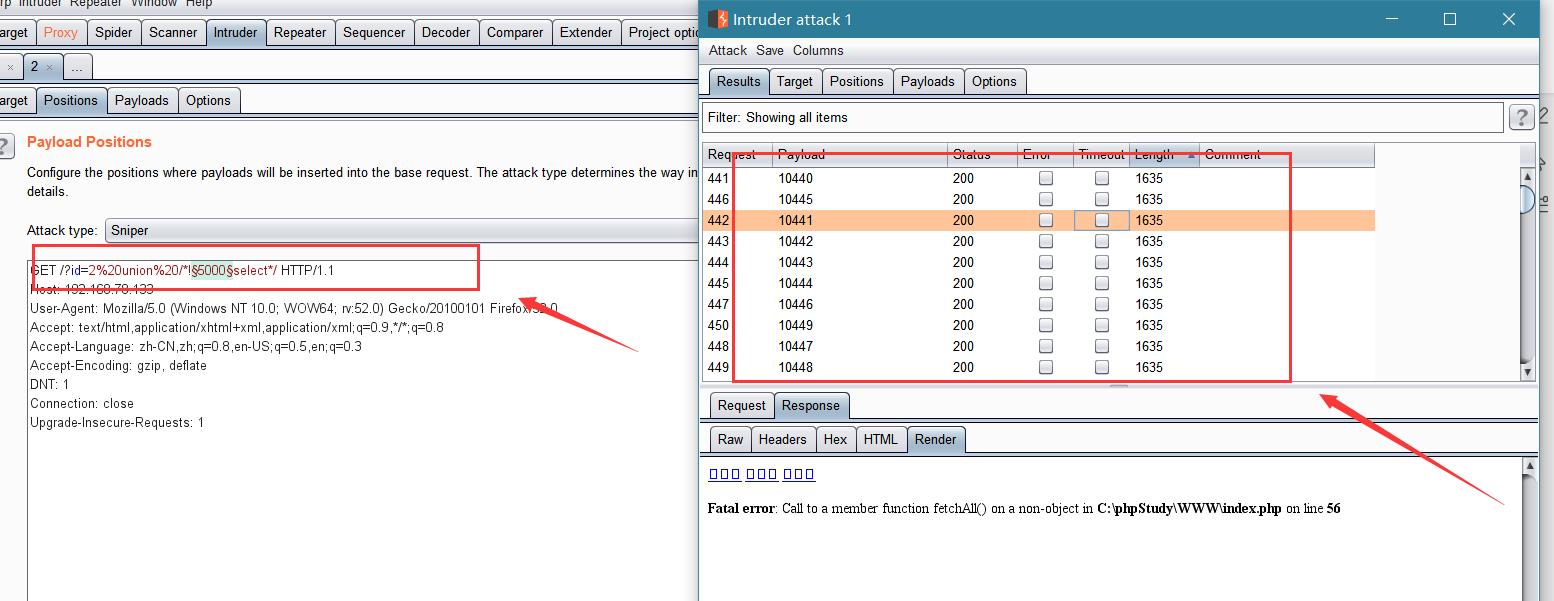Close intruder tab number 2
Screen dimensions: 1554x601
[50, 67]
